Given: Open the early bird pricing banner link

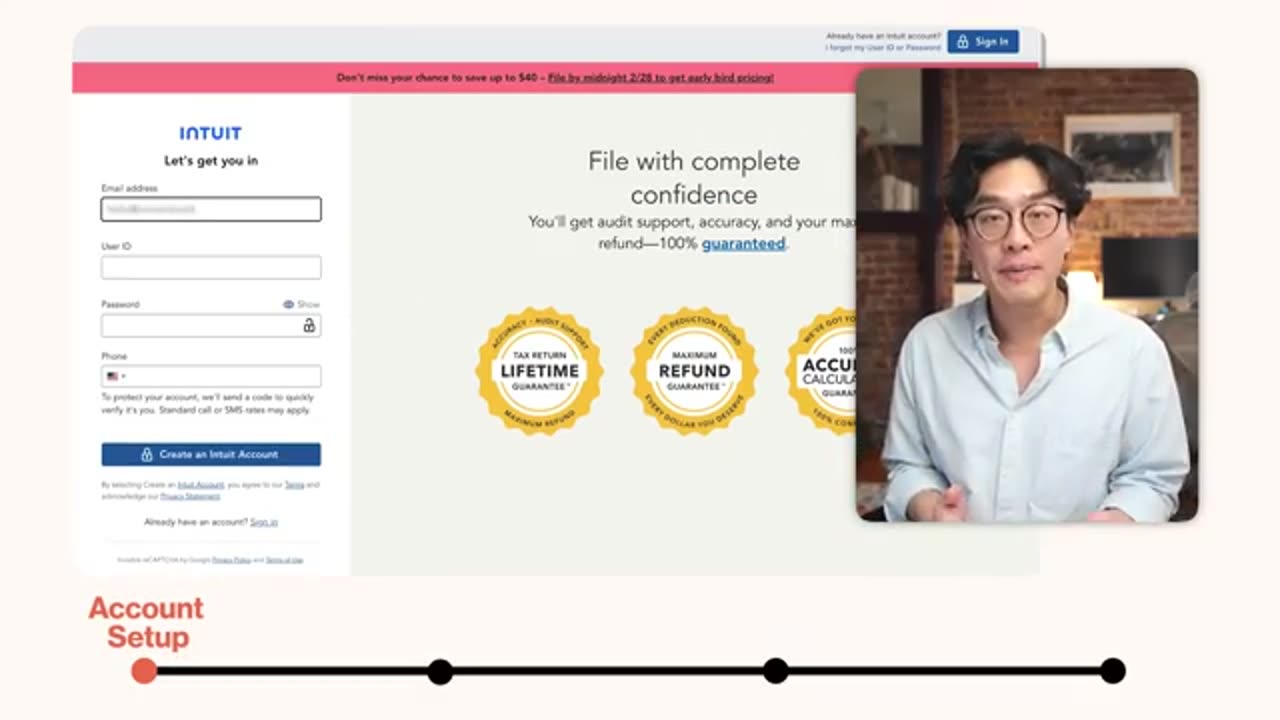Looking at the screenshot, I should click(x=660, y=77).
